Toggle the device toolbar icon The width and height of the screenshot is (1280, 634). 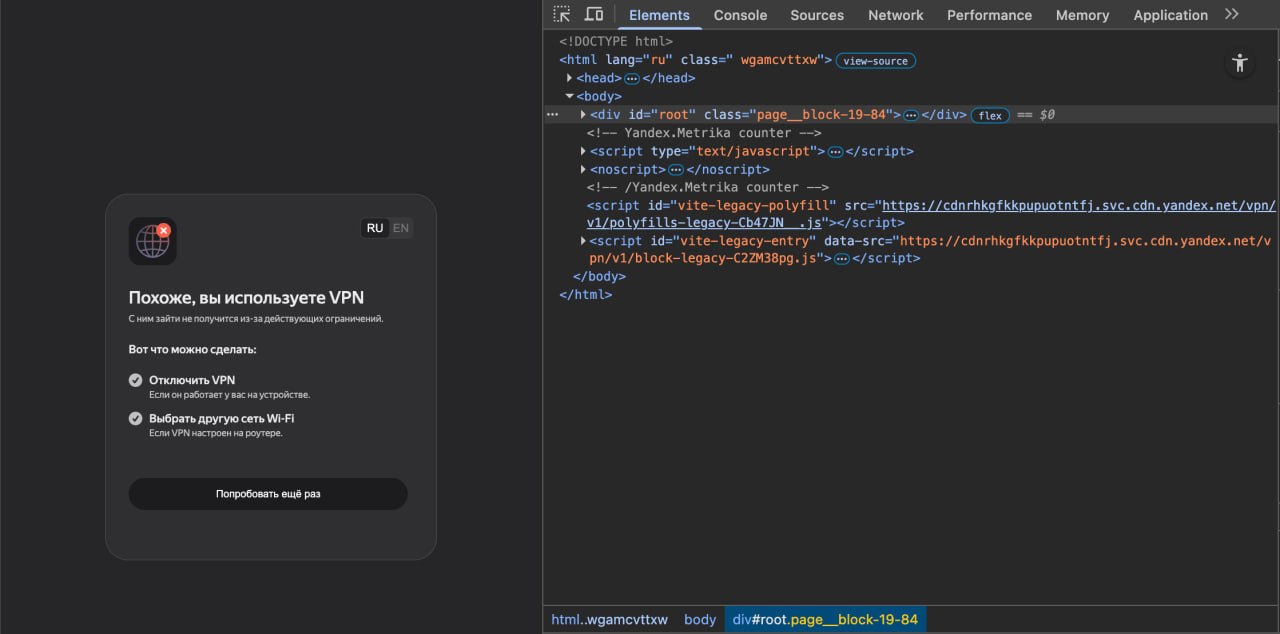tap(594, 14)
